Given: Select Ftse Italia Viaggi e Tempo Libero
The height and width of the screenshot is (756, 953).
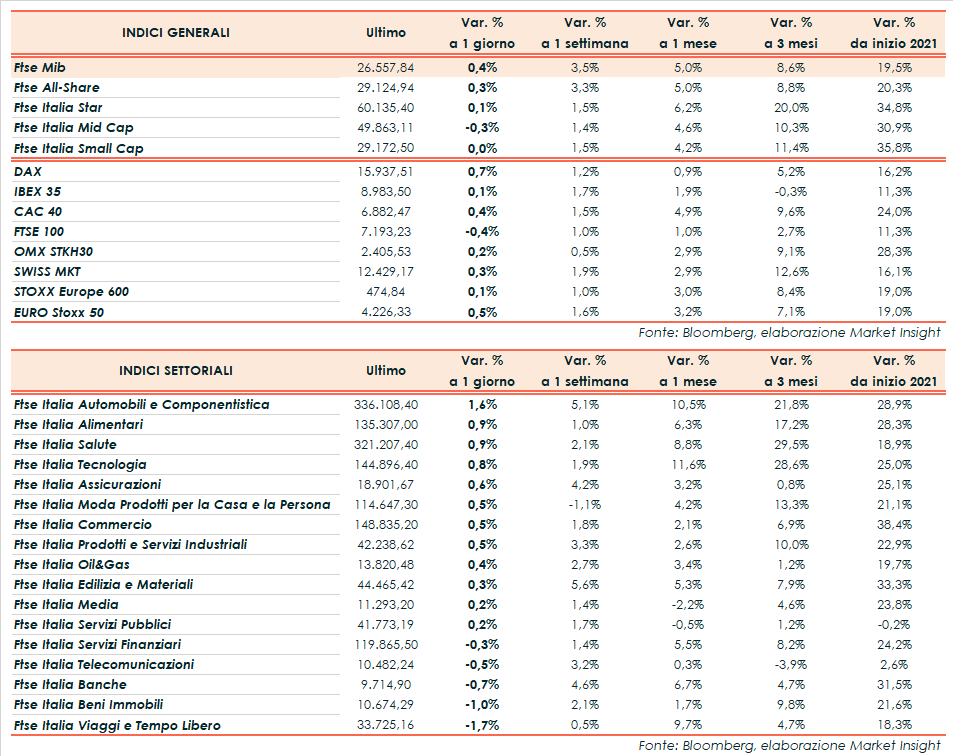Looking at the screenshot, I should [117, 725].
